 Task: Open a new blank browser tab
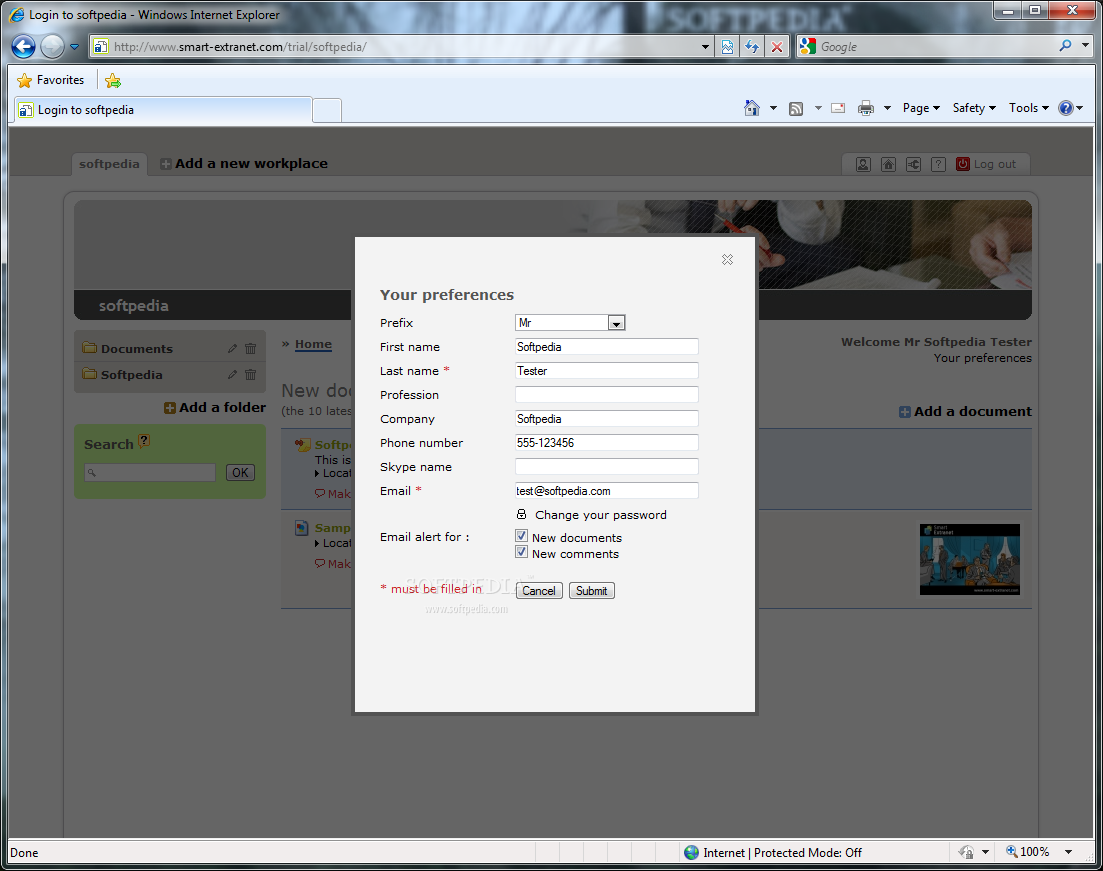click(327, 110)
